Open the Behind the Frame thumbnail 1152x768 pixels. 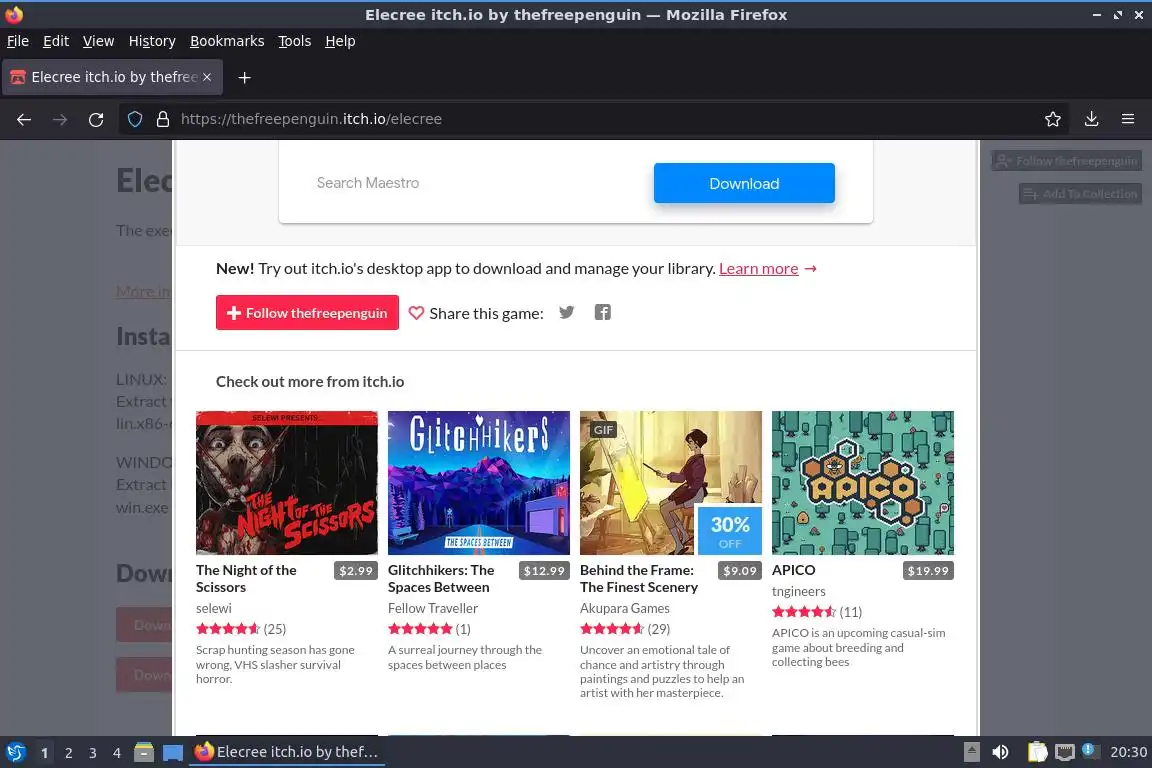click(671, 483)
